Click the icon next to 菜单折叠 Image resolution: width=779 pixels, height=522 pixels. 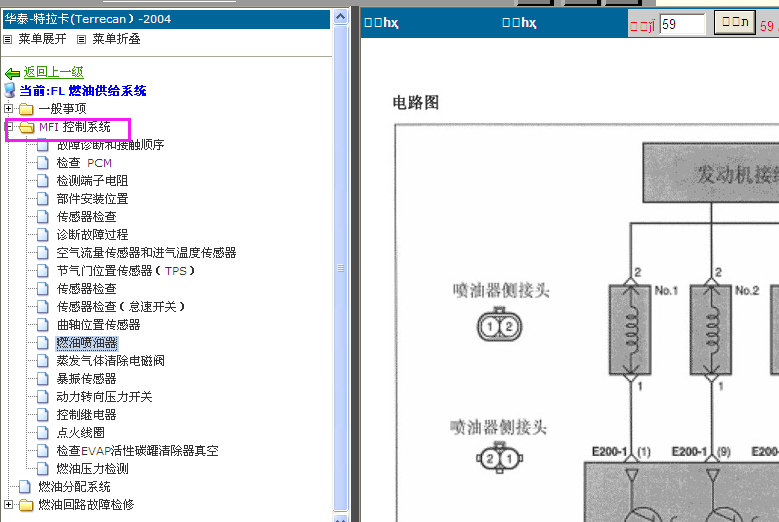pyautogui.click(x=81, y=39)
